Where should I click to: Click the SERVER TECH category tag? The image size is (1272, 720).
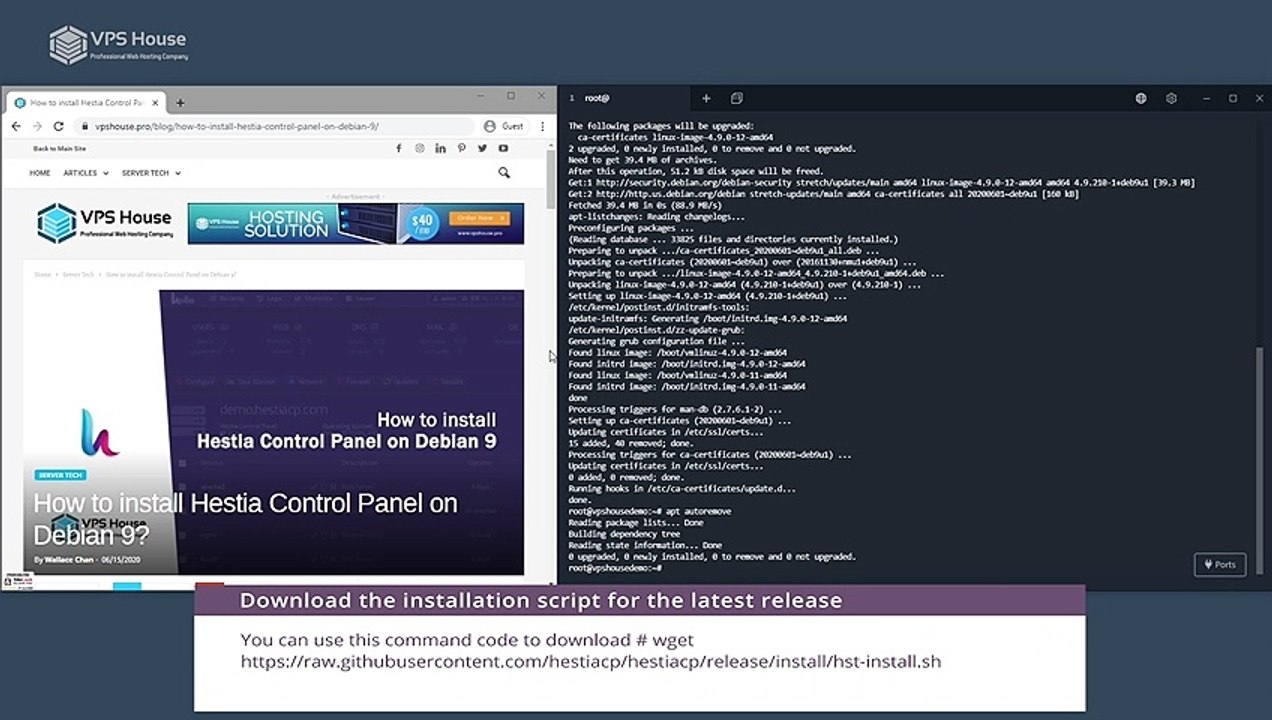60,475
